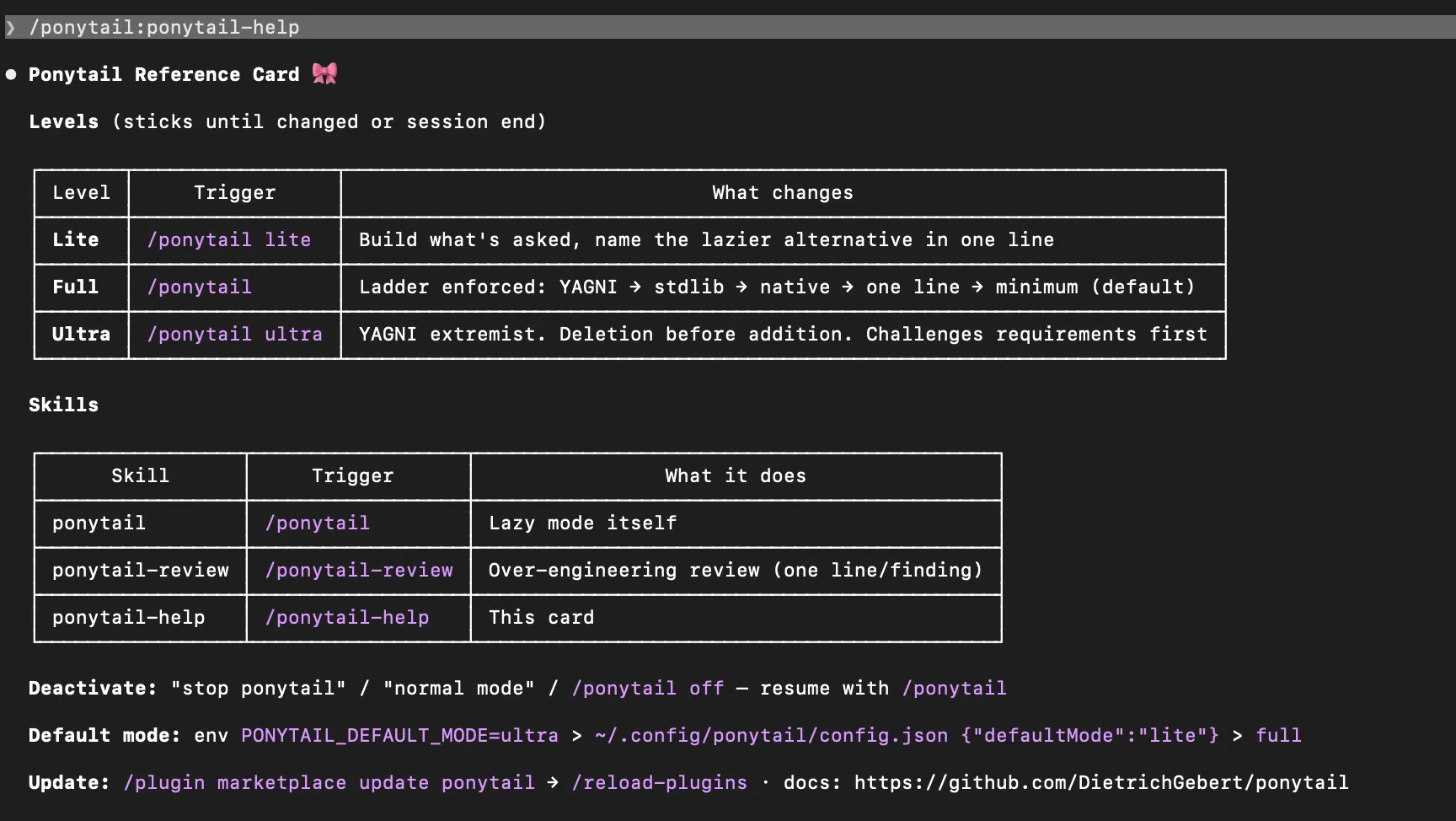Click the Update label

click(x=69, y=782)
